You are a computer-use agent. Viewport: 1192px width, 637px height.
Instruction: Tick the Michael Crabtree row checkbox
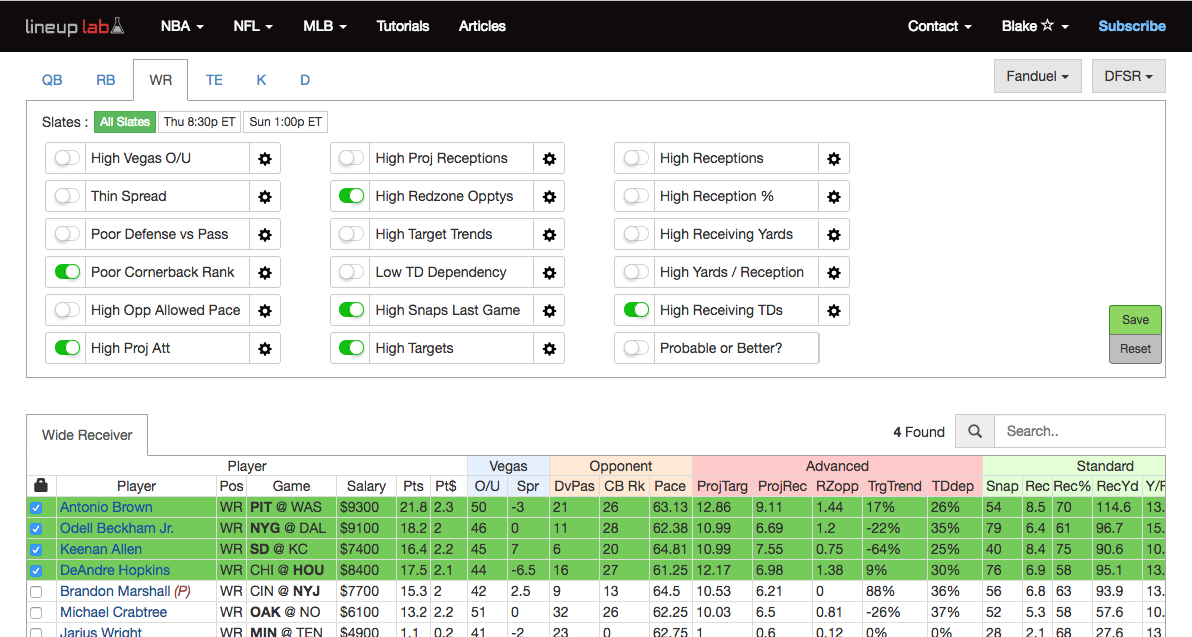[36, 613]
